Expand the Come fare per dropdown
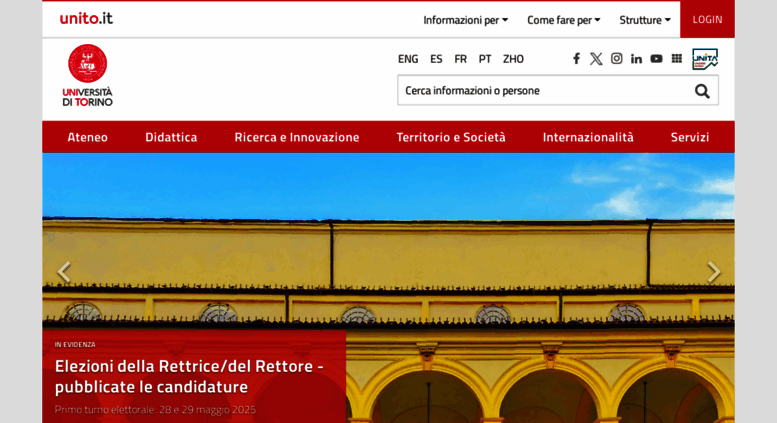This screenshot has height=423, width=777. tap(563, 20)
